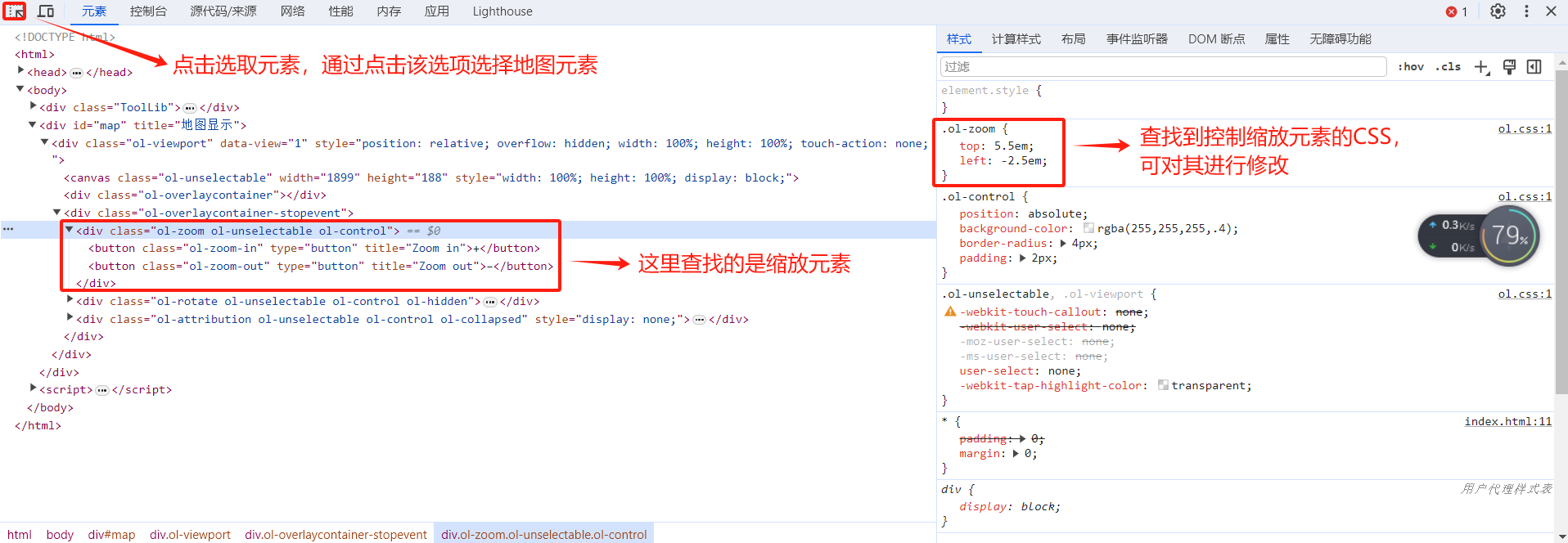The width and height of the screenshot is (1568, 543).
Task: Select html in the breadcrumb bar
Action: (x=20, y=534)
